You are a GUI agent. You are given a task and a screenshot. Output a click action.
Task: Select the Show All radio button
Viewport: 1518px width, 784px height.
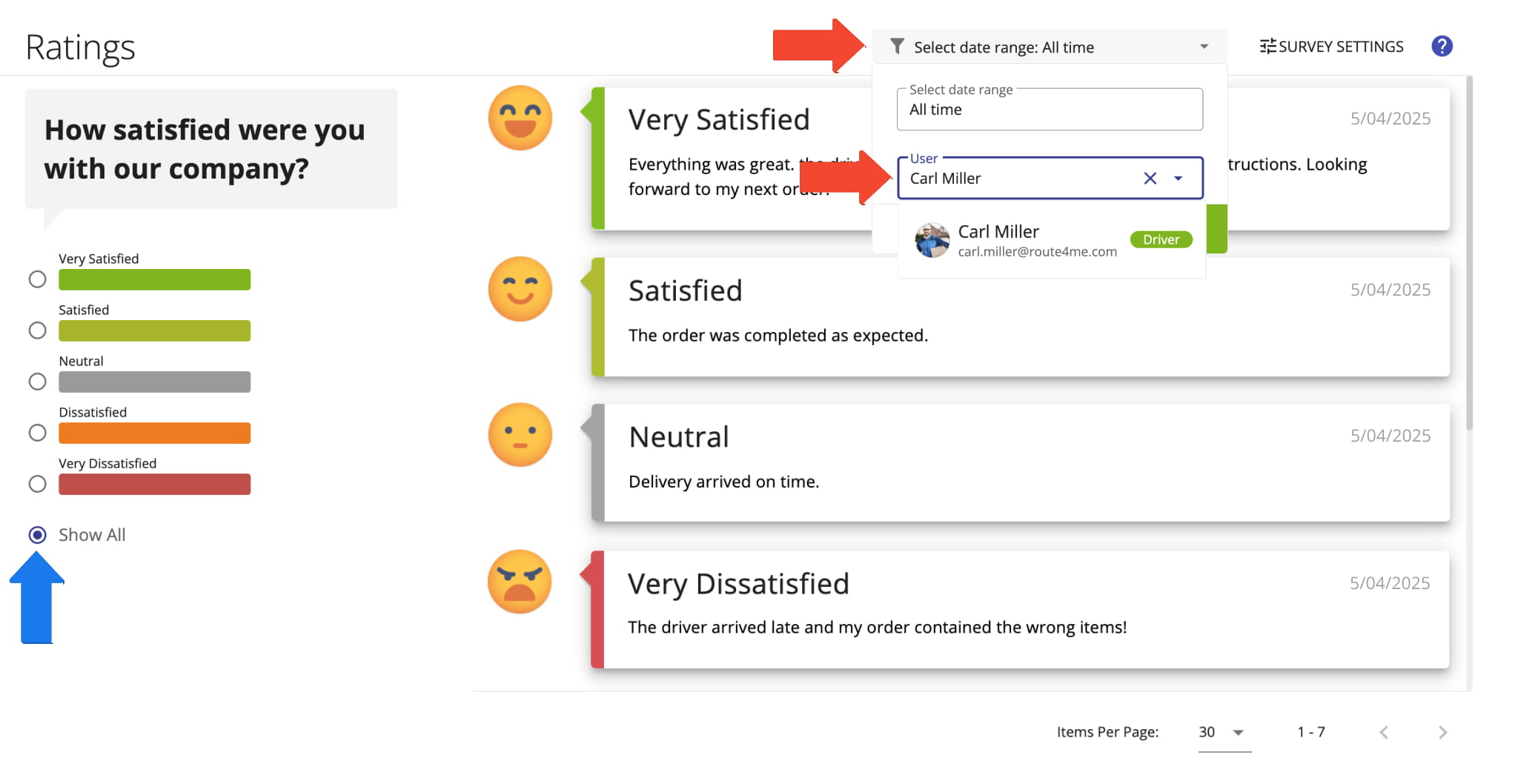click(37, 535)
